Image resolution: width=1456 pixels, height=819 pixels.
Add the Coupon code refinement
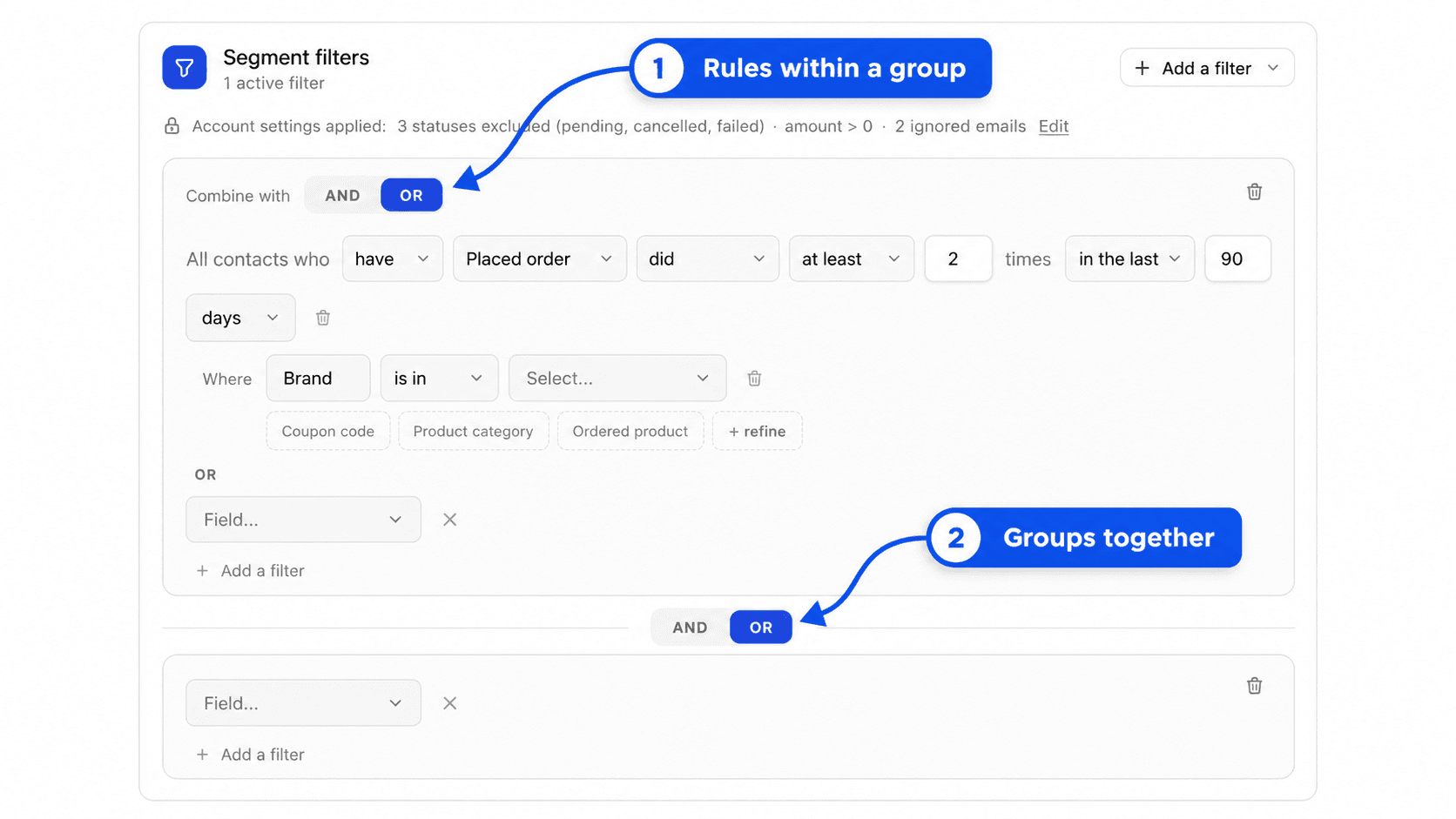[x=327, y=431]
